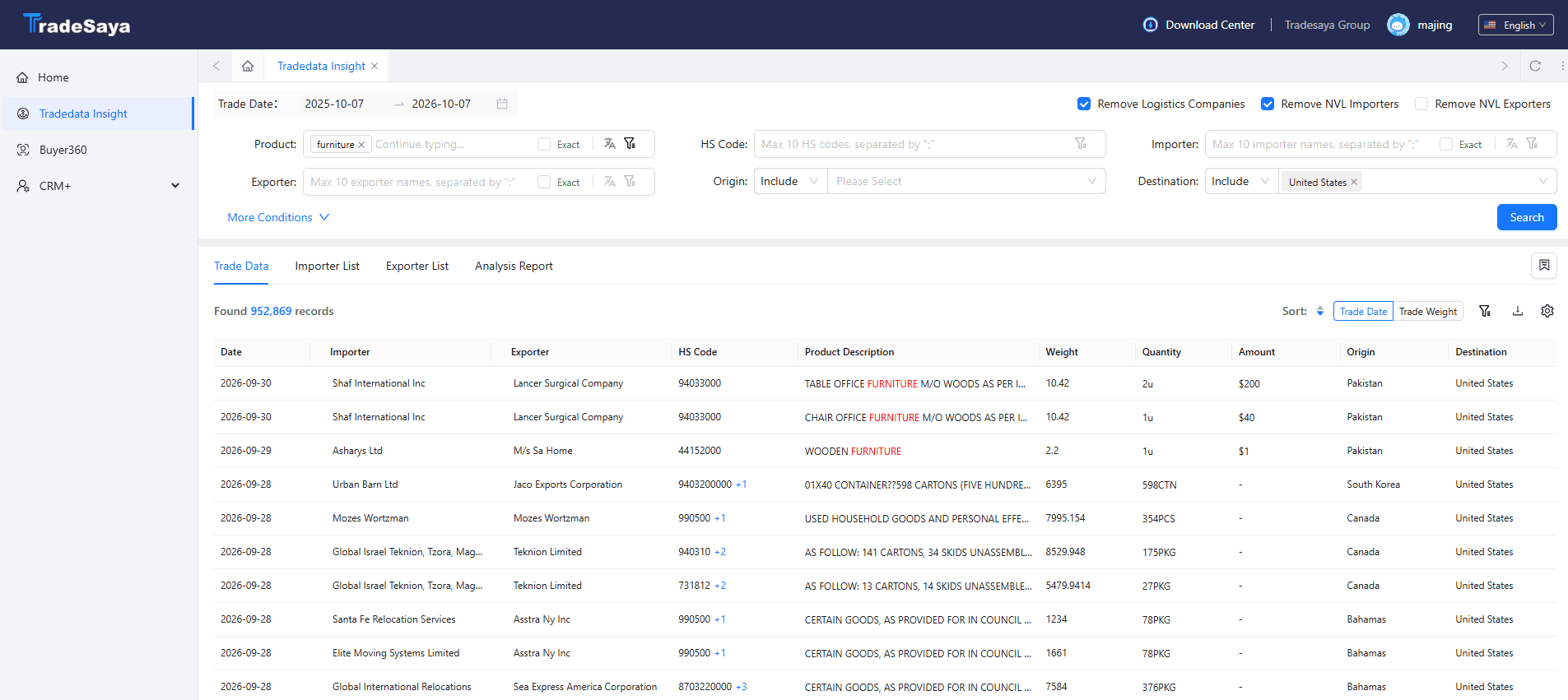Click the bookmark icon above results
The image size is (1568, 700).
pyautogui.click(x=1544, y=266)
